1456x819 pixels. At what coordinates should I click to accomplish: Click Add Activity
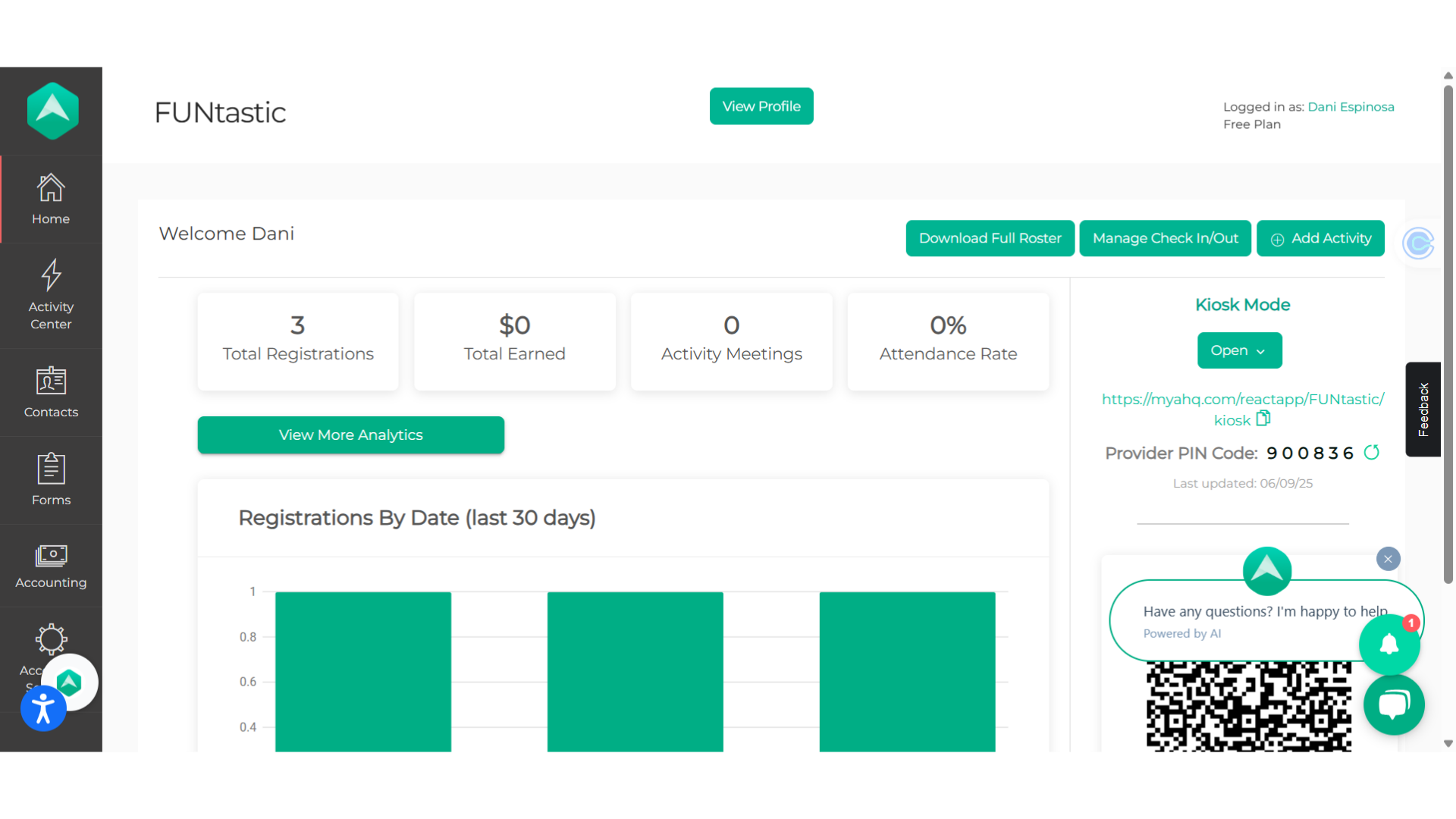pyautogui.click(x=1320, y=238)
